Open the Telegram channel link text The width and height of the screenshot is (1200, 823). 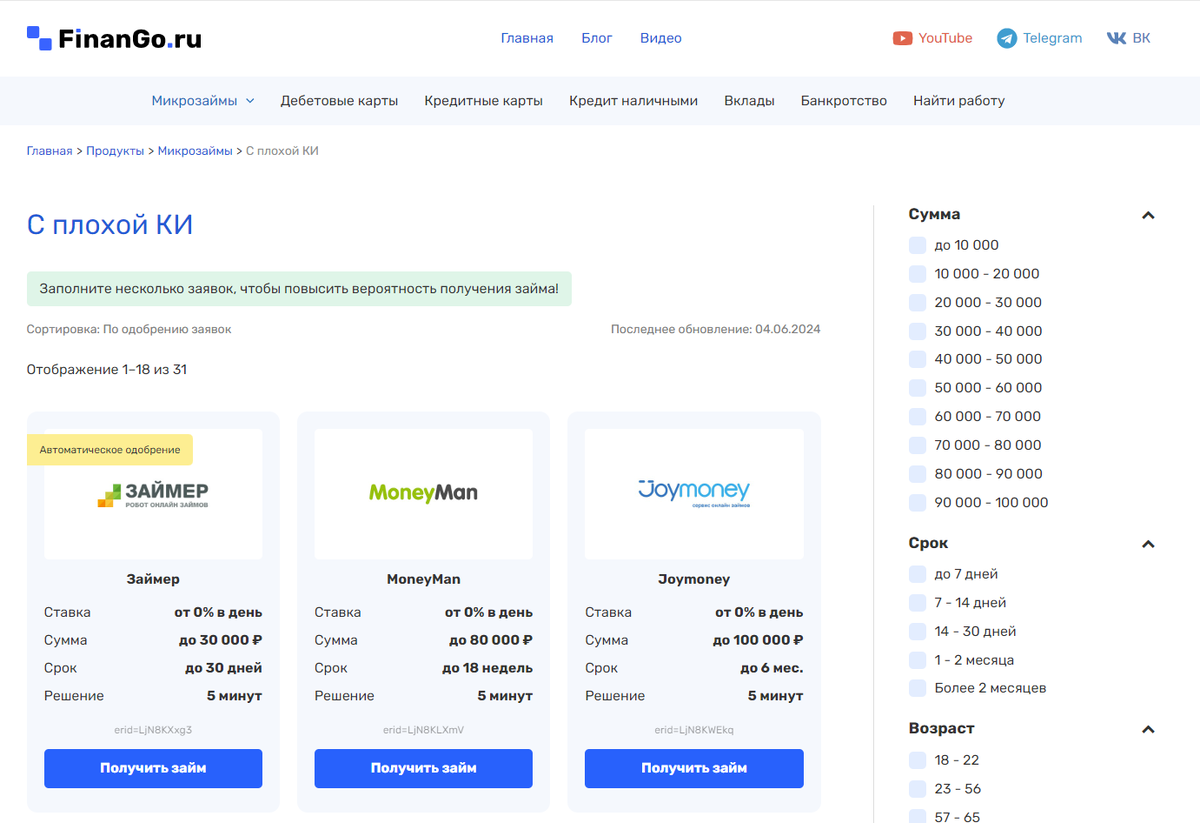(1052, 38)
